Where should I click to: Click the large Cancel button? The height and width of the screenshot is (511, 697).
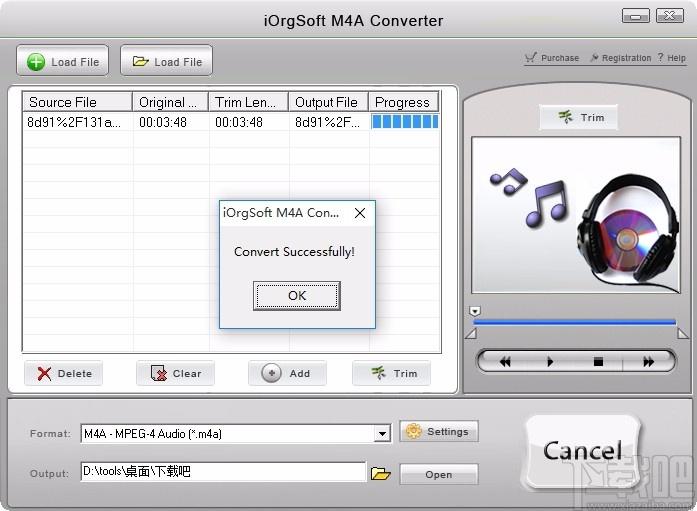[x=582, y=451]
